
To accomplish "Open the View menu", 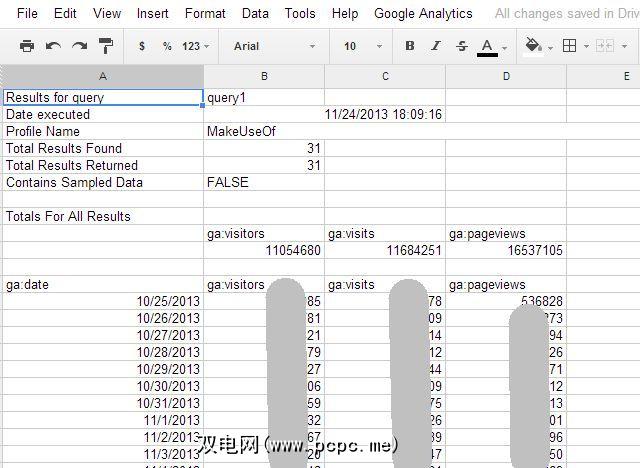I will pyautogui.click(x=107, y=13).
